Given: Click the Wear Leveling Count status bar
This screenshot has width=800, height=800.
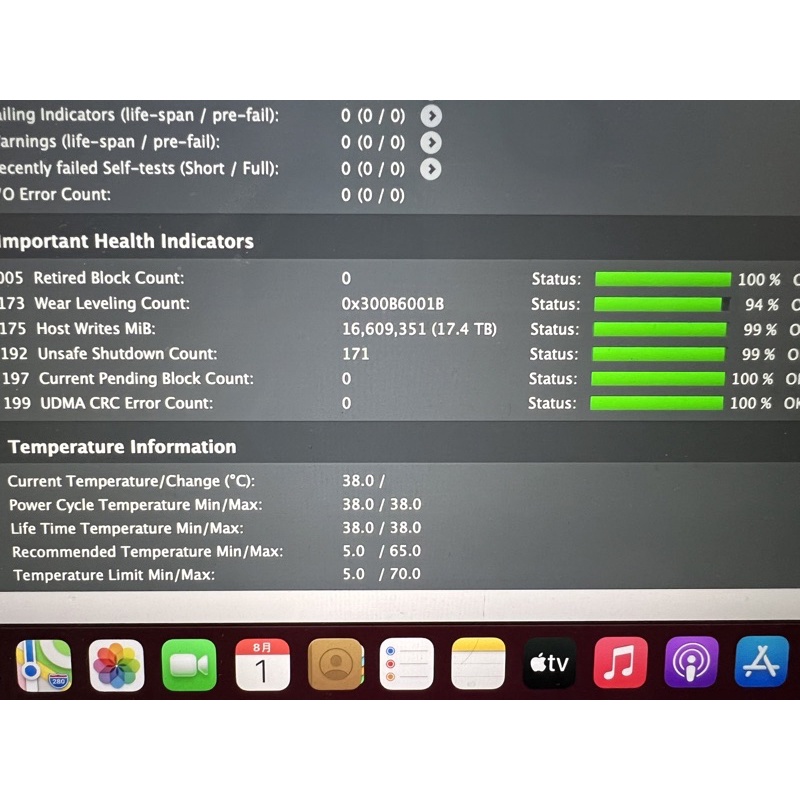Looking at the screenshot, I should tap(662, 304).
